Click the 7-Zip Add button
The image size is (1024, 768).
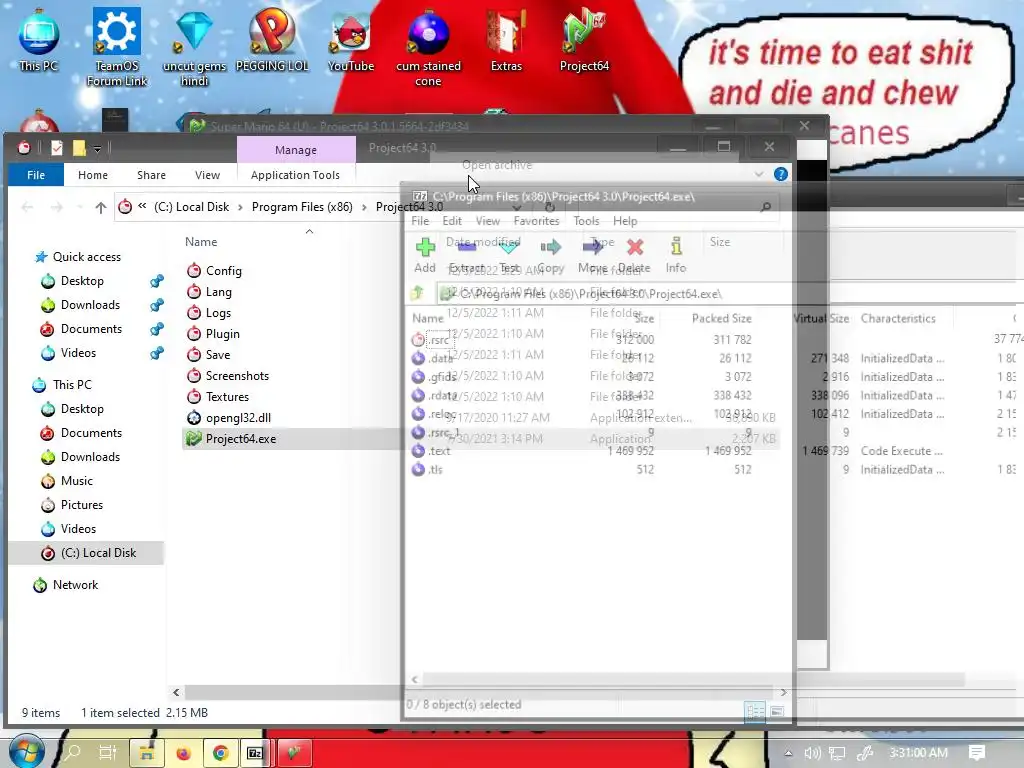(x=425, y=255)
